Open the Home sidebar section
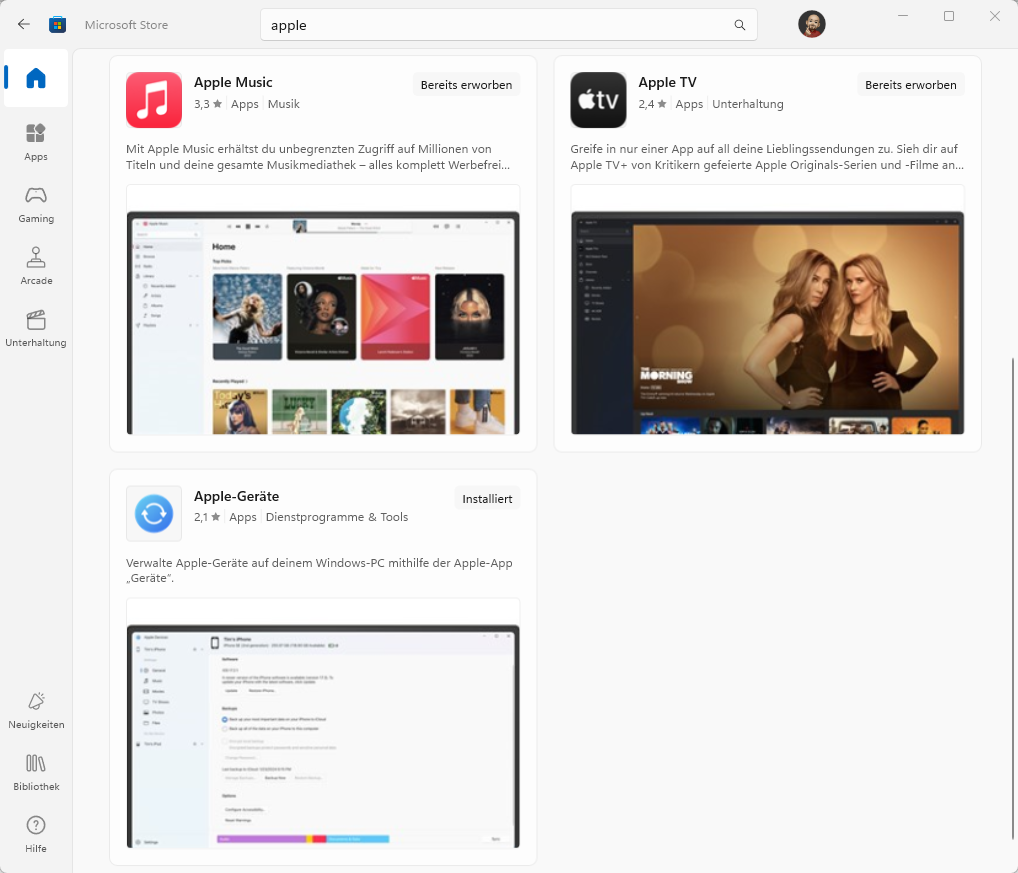Viewport: 1018px width, 873px height. (36, 79)
